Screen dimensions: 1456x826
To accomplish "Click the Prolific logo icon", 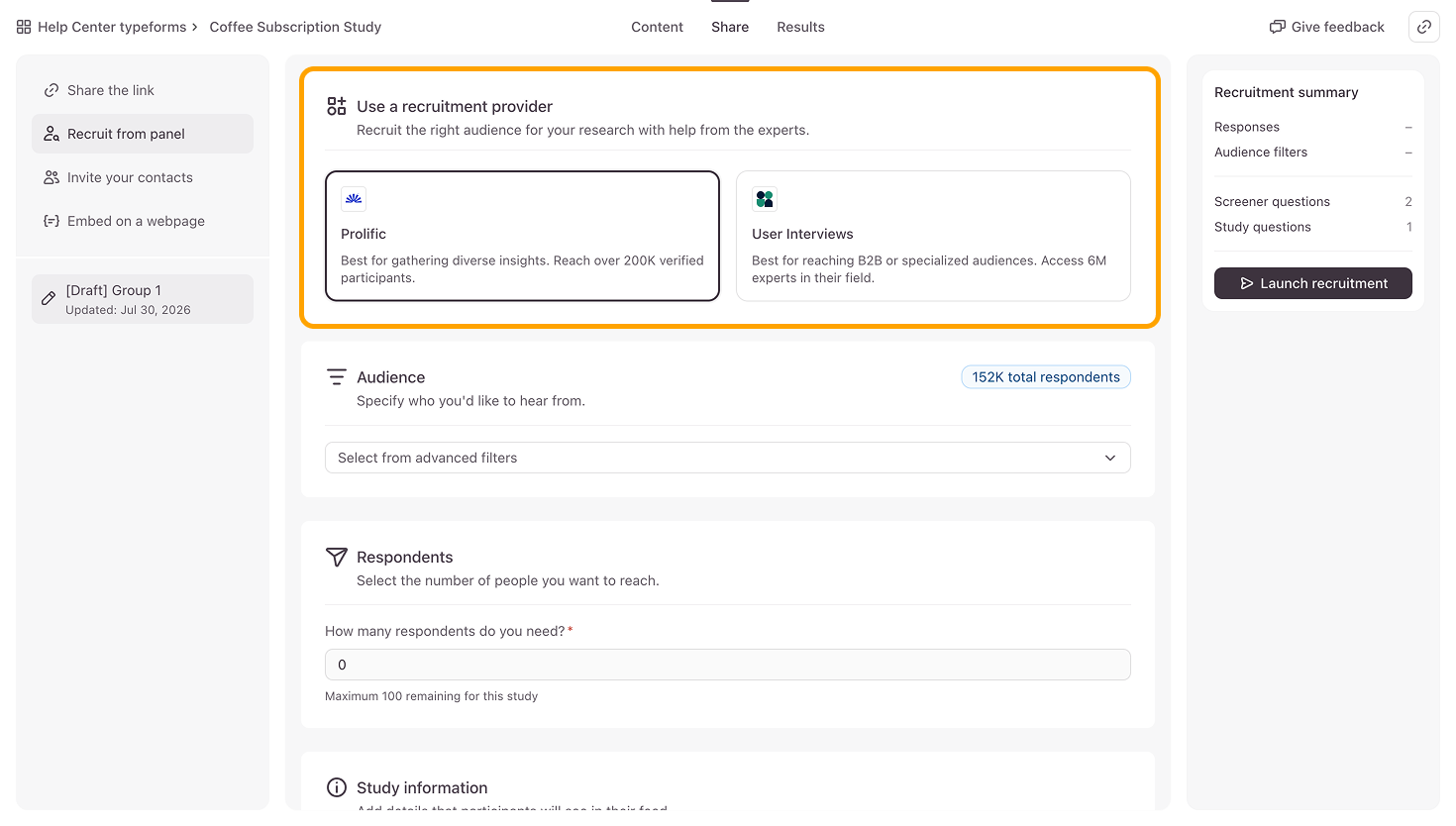I will click(x=354, y=199).
